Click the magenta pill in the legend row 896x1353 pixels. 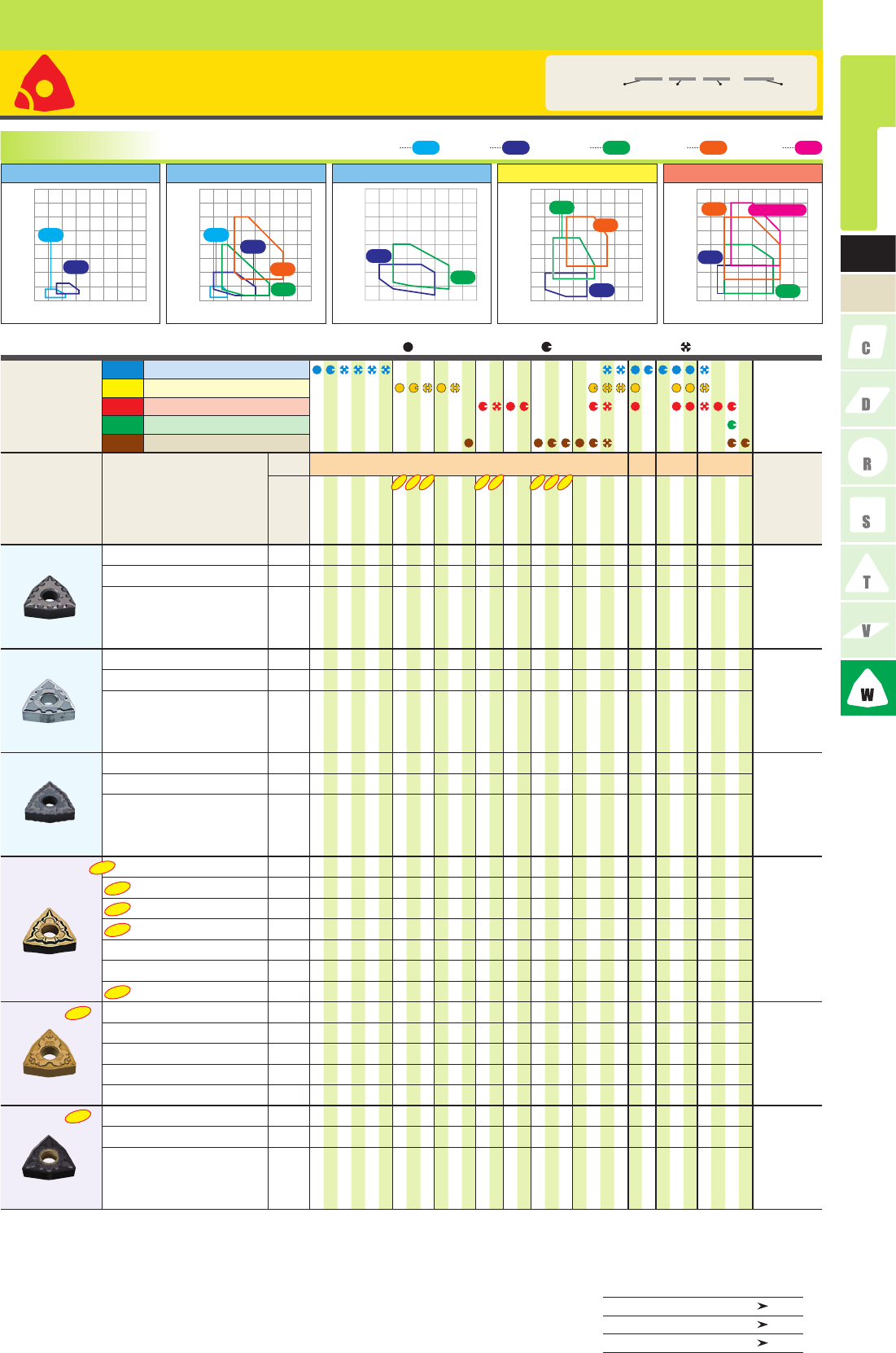click(808, 147)
